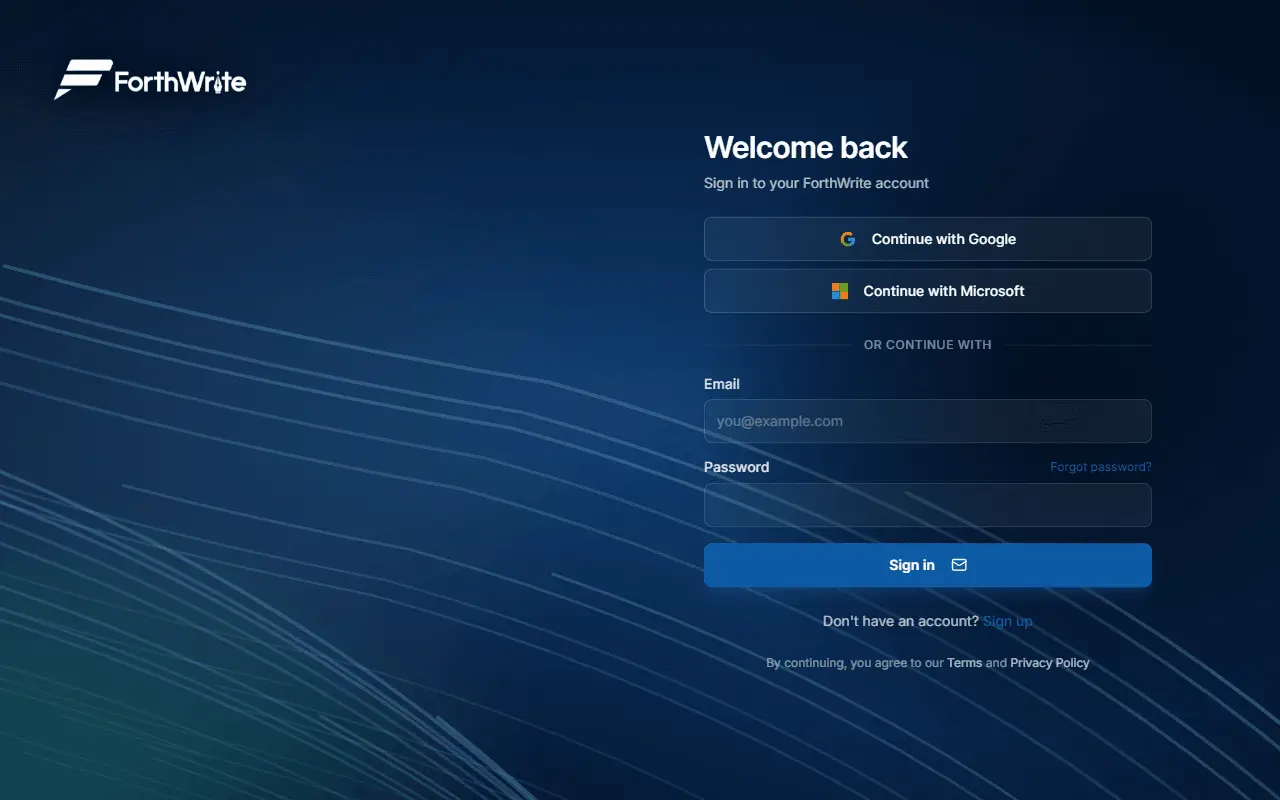The image size is (1280, 800).
Task: Focus the Password input field
Action: (x=928, y=505)
